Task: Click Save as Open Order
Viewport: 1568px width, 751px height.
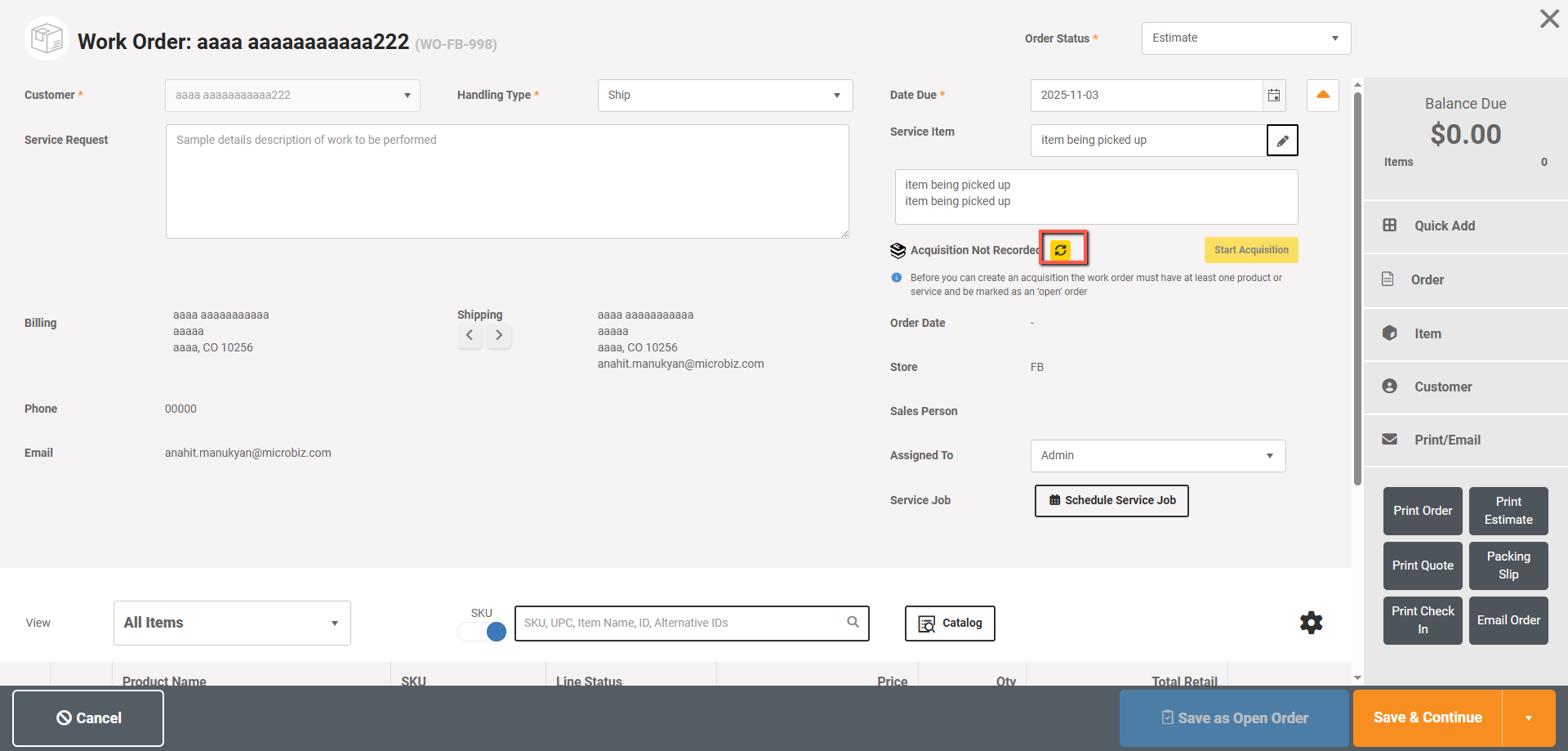Action: click(1234, 718)
